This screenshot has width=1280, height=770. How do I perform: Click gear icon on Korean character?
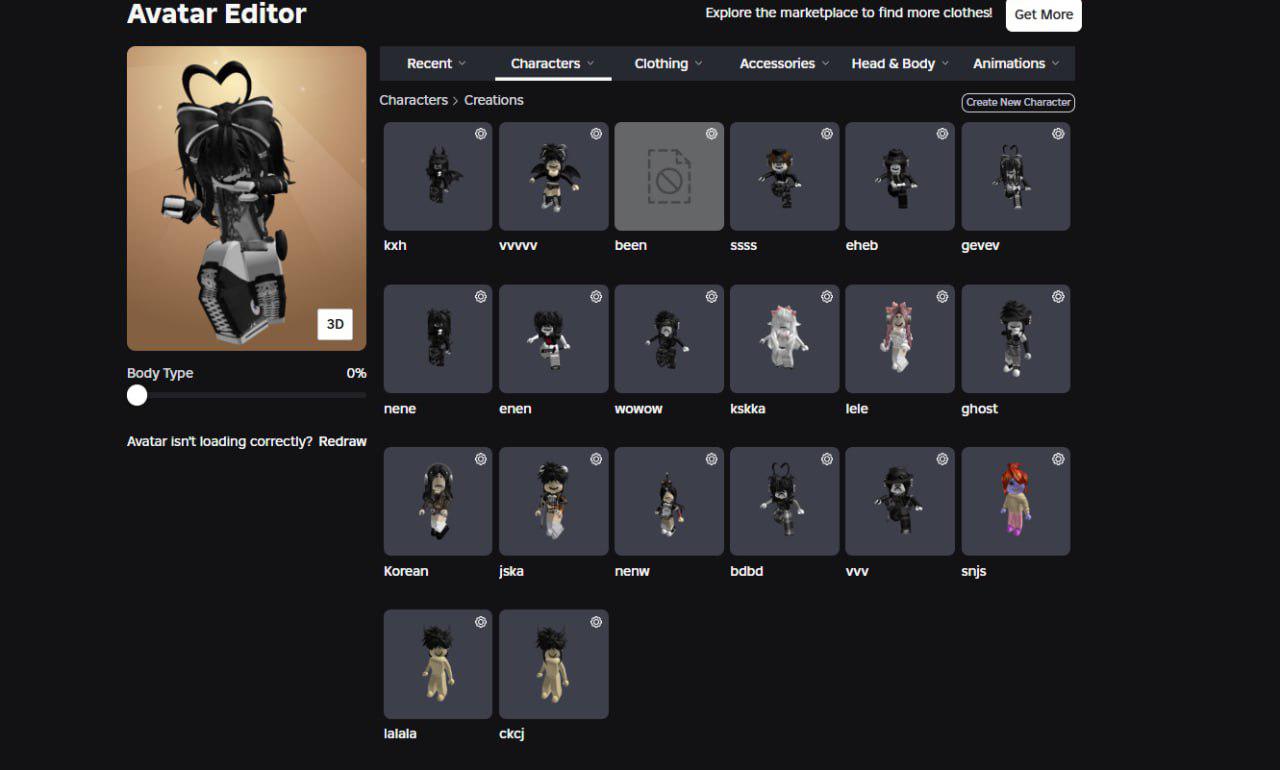pyautogui.click(x=480, y=459)
